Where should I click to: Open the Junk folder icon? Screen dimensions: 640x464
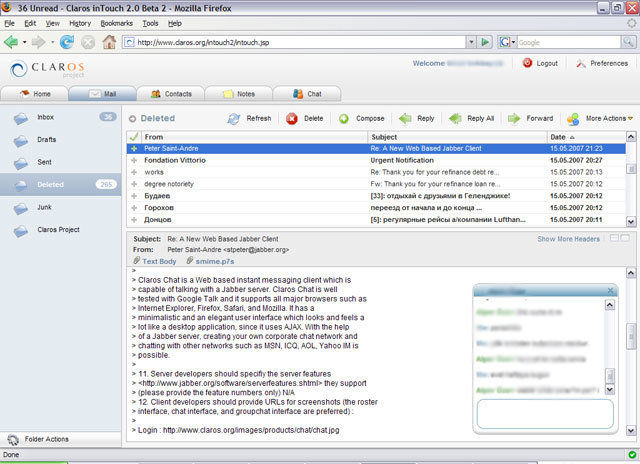pyautogui.click(x=20, y=209)
